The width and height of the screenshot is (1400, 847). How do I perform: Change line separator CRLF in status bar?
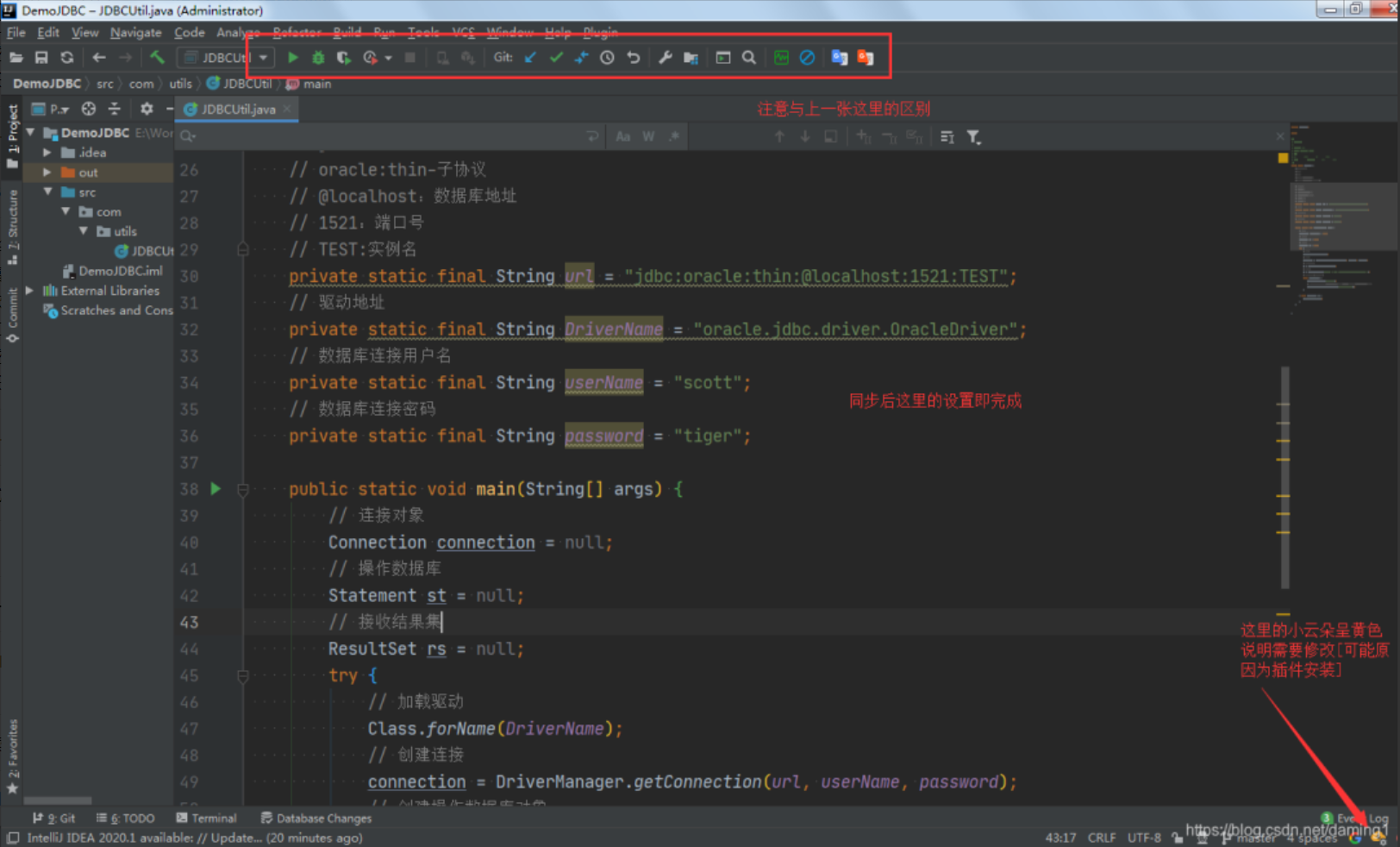point(1102,838)
